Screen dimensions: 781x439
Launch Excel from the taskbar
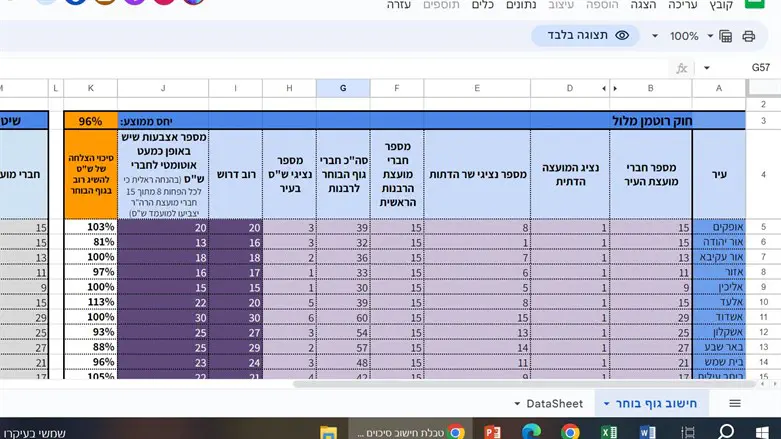(x=609, y=432)
